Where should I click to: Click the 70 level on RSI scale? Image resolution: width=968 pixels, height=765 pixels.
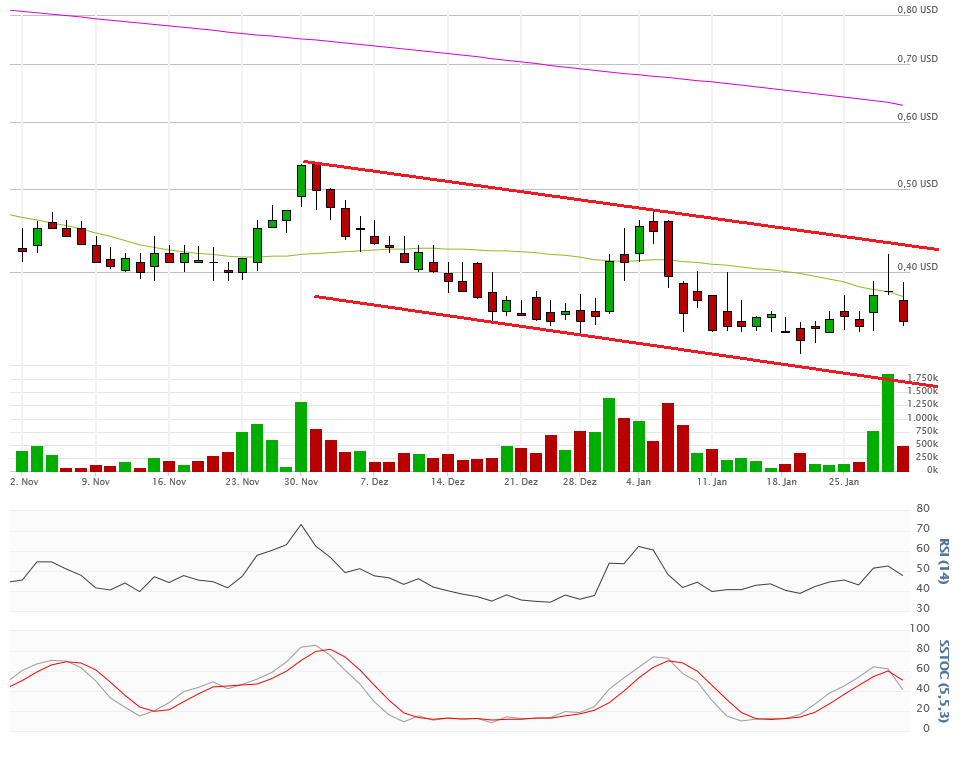tap(923, 529)
